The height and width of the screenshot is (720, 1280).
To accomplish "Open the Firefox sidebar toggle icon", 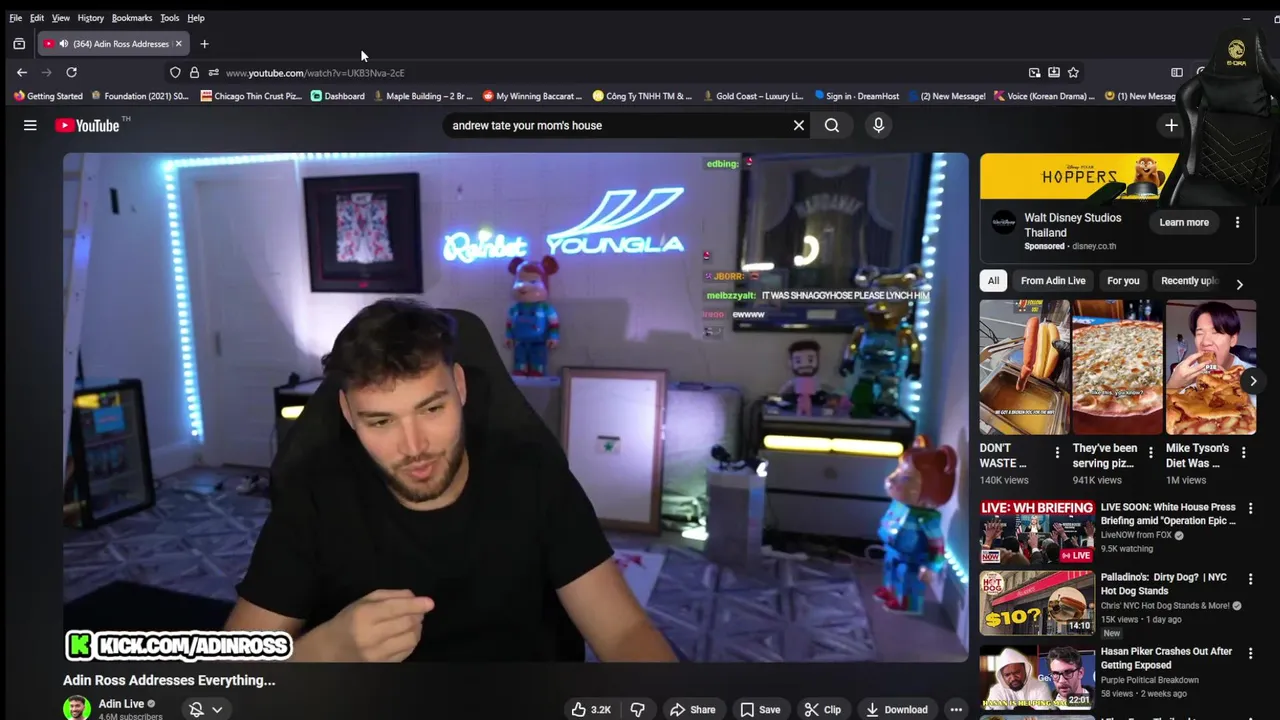I will (1177, 72).
